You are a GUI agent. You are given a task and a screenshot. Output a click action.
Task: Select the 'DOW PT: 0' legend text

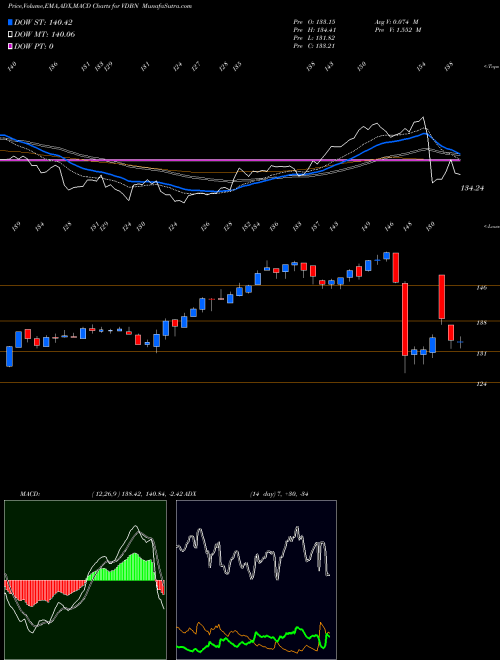coord(34,46)
